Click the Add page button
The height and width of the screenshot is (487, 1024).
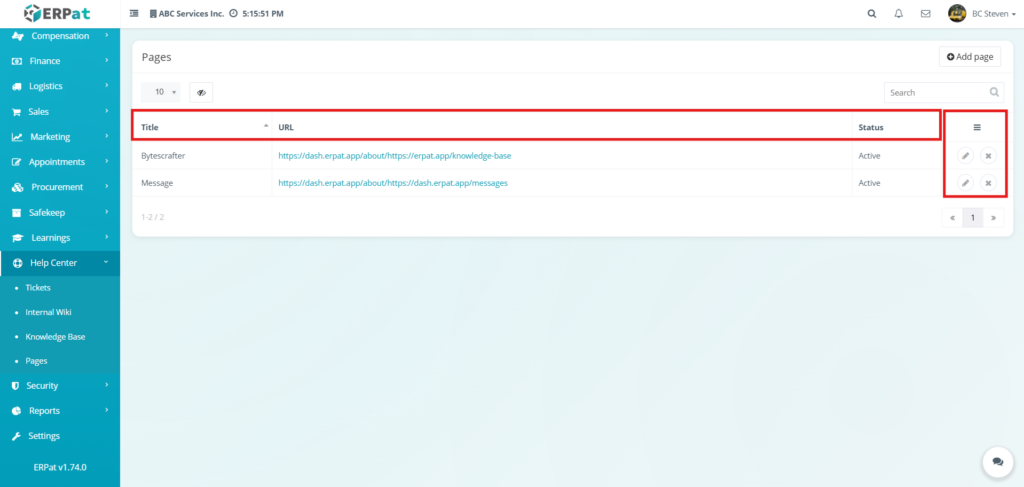969,57
